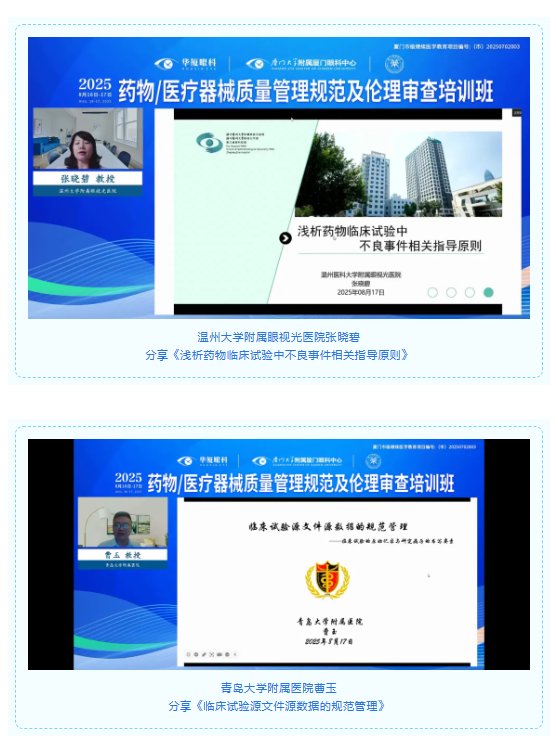This screenshot has width=558, height=755.
Task: Click the campus buildings photo on first slide
Action: click(x=398, y=174)
